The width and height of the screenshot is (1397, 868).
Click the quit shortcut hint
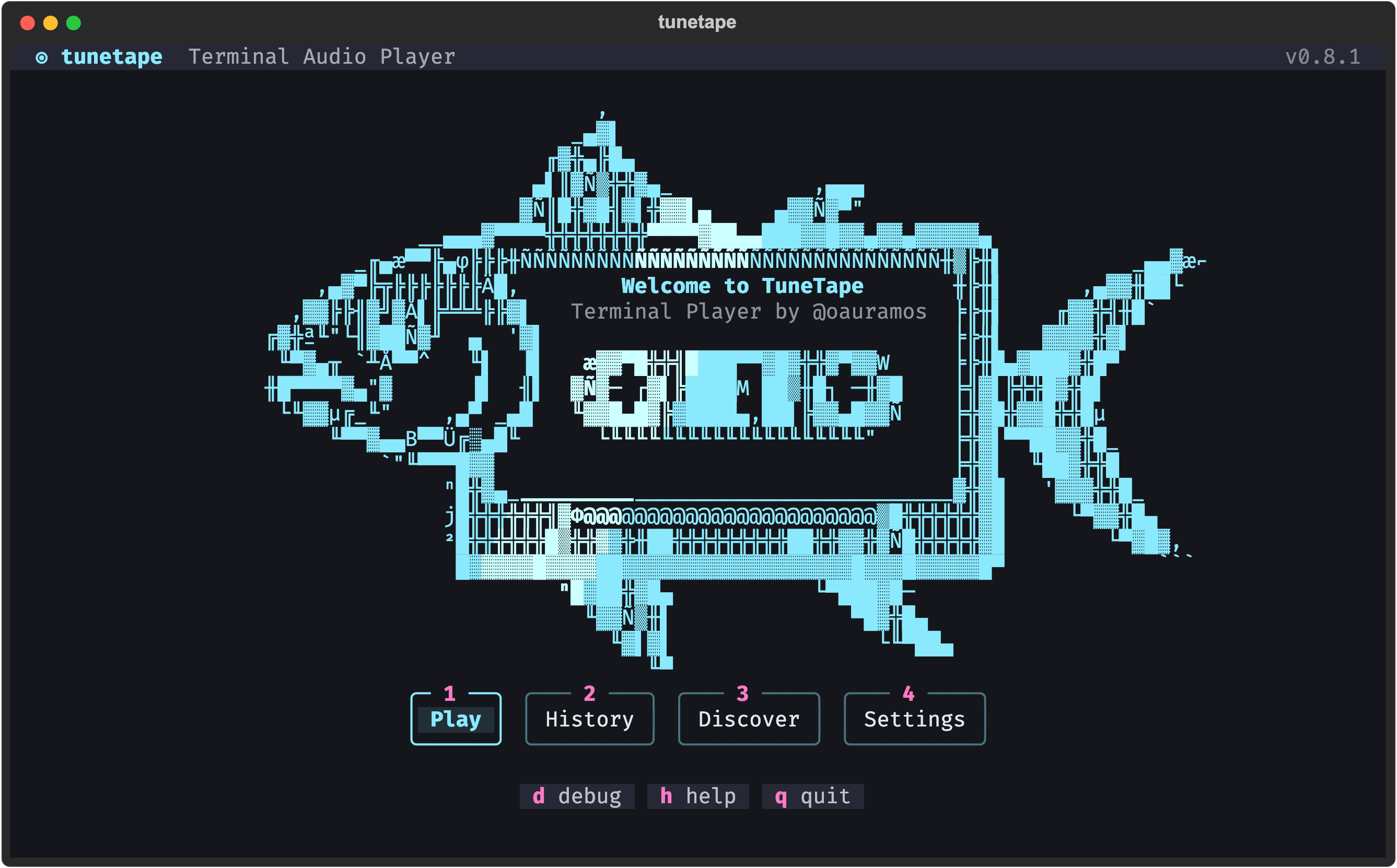(812, 796)
